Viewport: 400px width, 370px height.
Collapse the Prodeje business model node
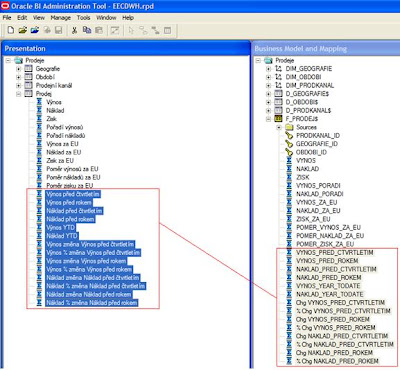tap(258, 60)
